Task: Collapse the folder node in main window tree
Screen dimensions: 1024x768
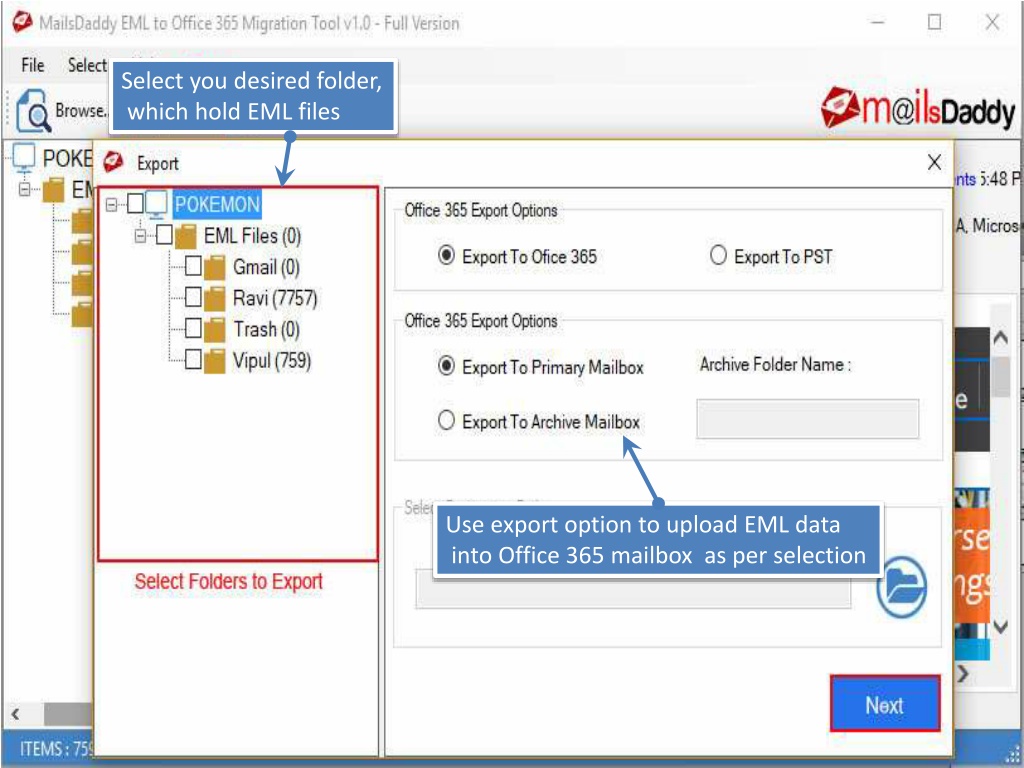Action: [x=25, y=190]
